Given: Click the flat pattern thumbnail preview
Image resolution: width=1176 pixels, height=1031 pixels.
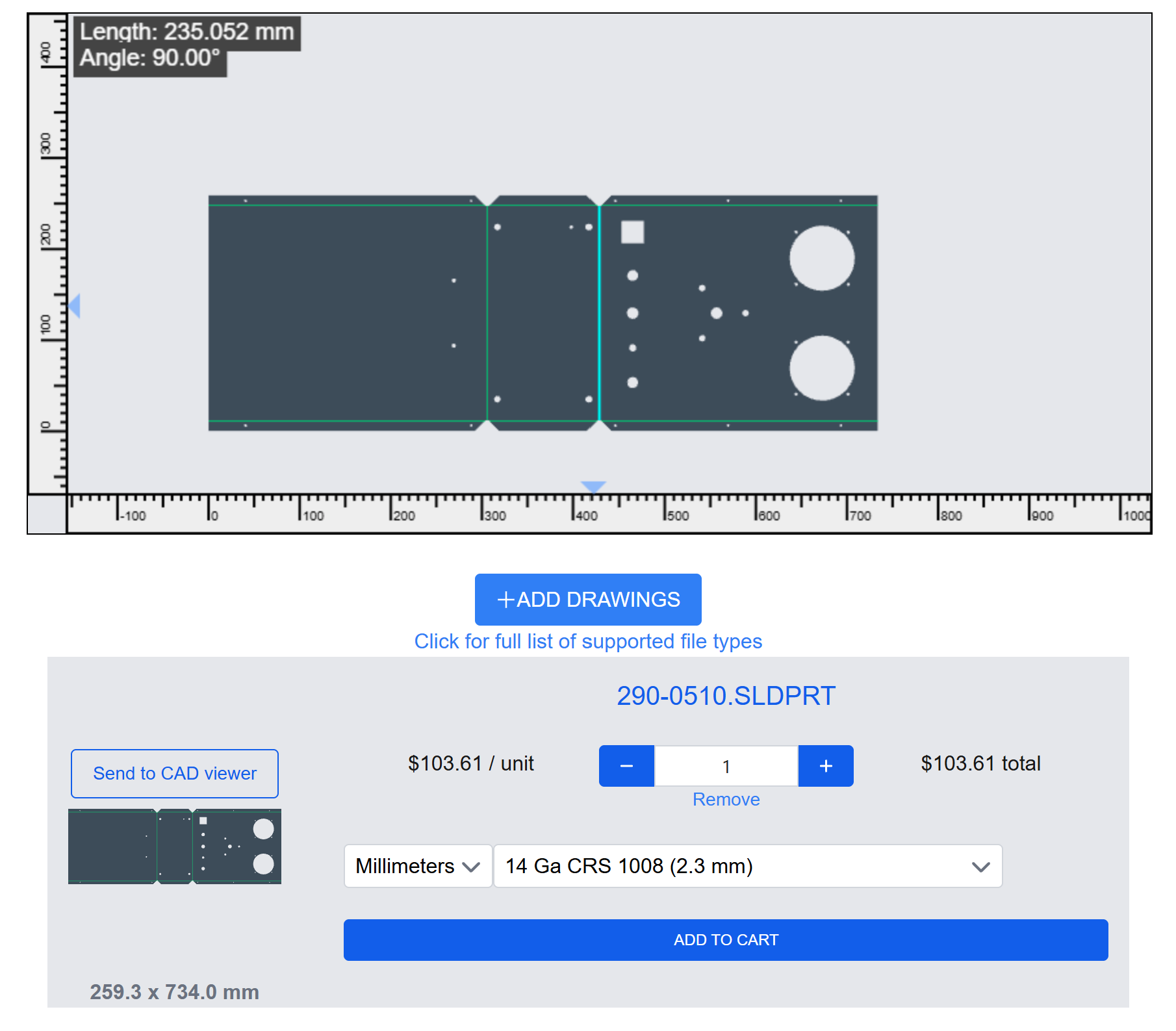Looking at the screenshot, I should point(174,846).
